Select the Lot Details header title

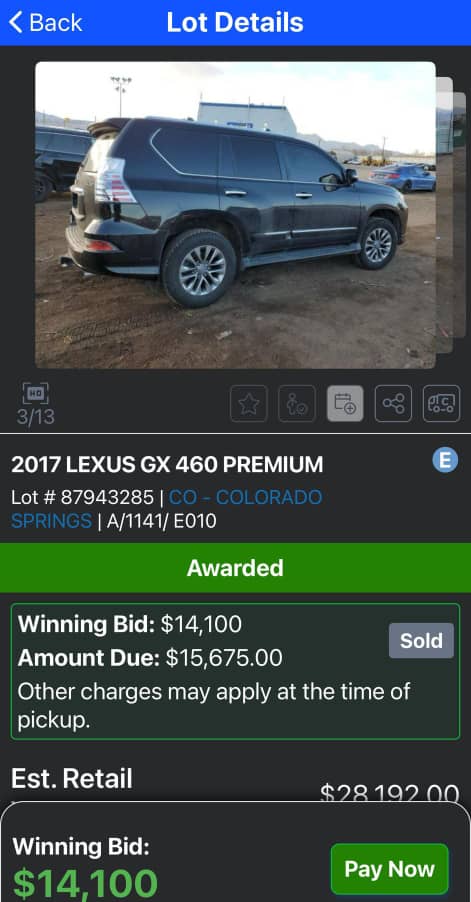pos(235,22)
